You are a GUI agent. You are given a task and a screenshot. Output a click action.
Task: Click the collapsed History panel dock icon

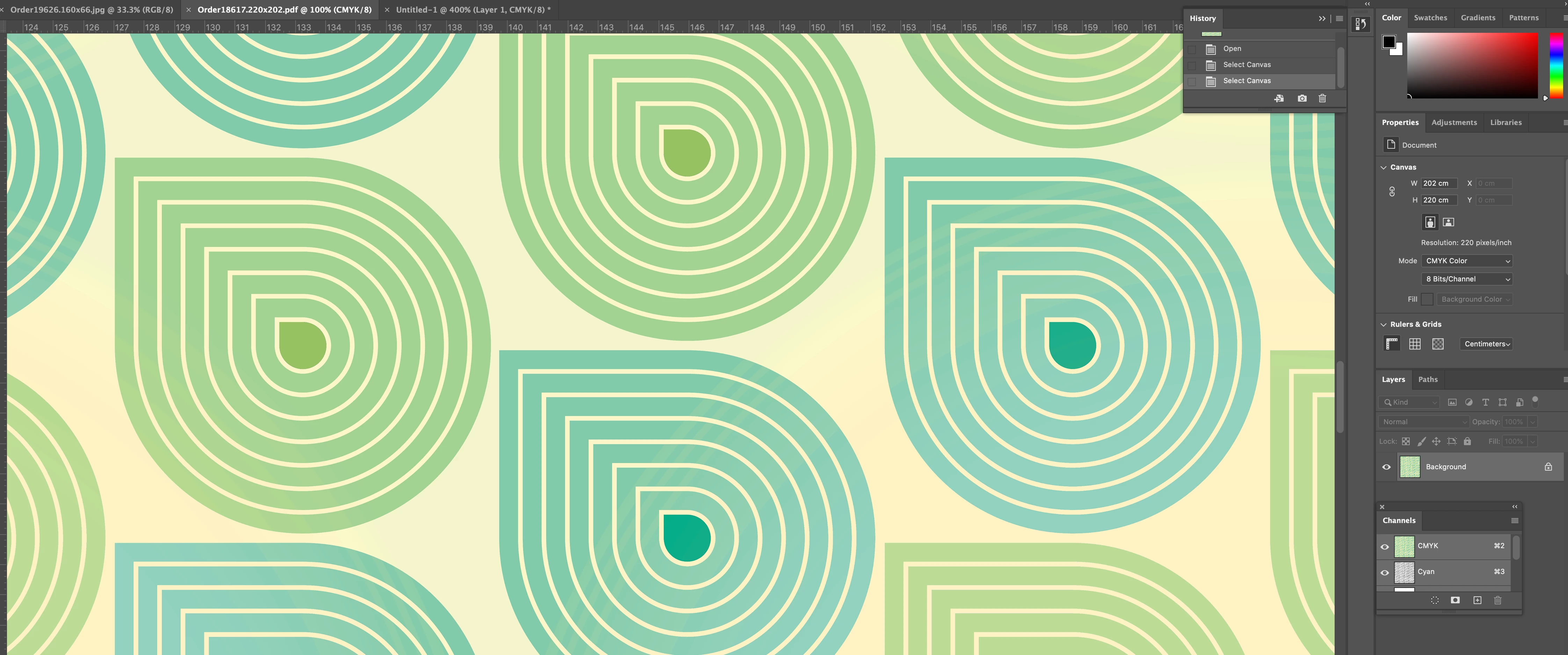coord(1360,24)
